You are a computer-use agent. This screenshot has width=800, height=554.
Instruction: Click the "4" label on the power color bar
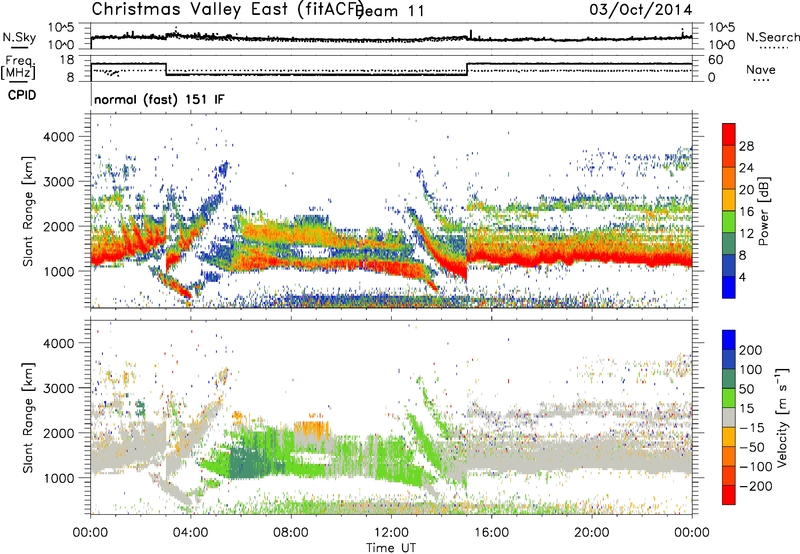coord(743,277)
